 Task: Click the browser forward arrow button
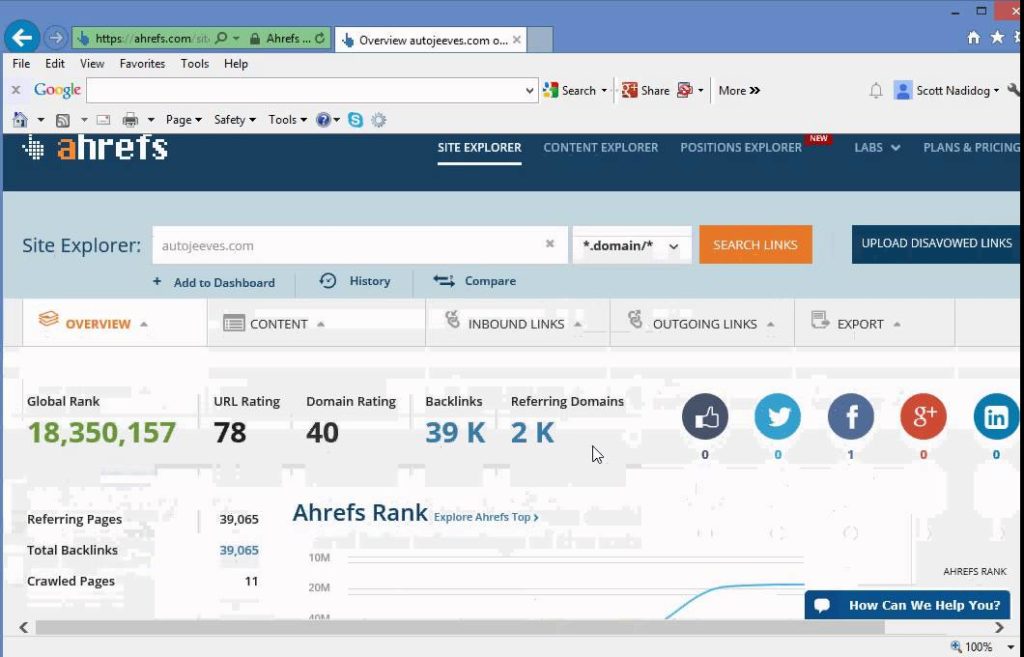56,38
